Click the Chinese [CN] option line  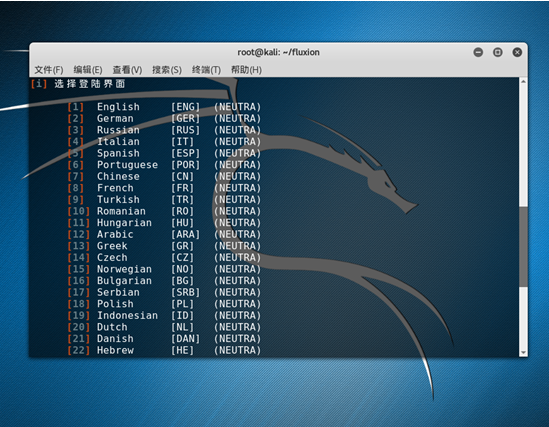(164, 176)
